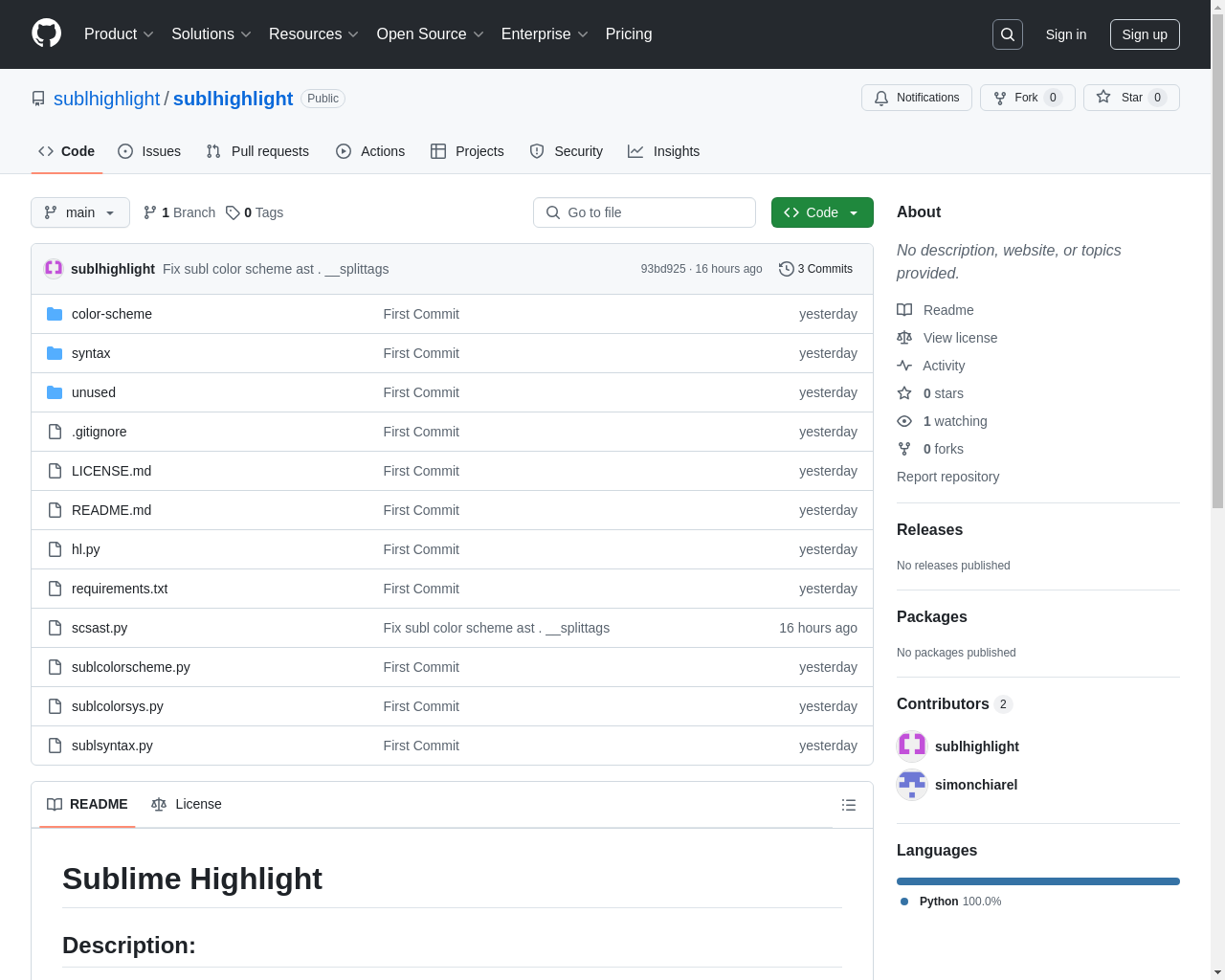Open the sublcolorsys.py file

click(118, 706)
